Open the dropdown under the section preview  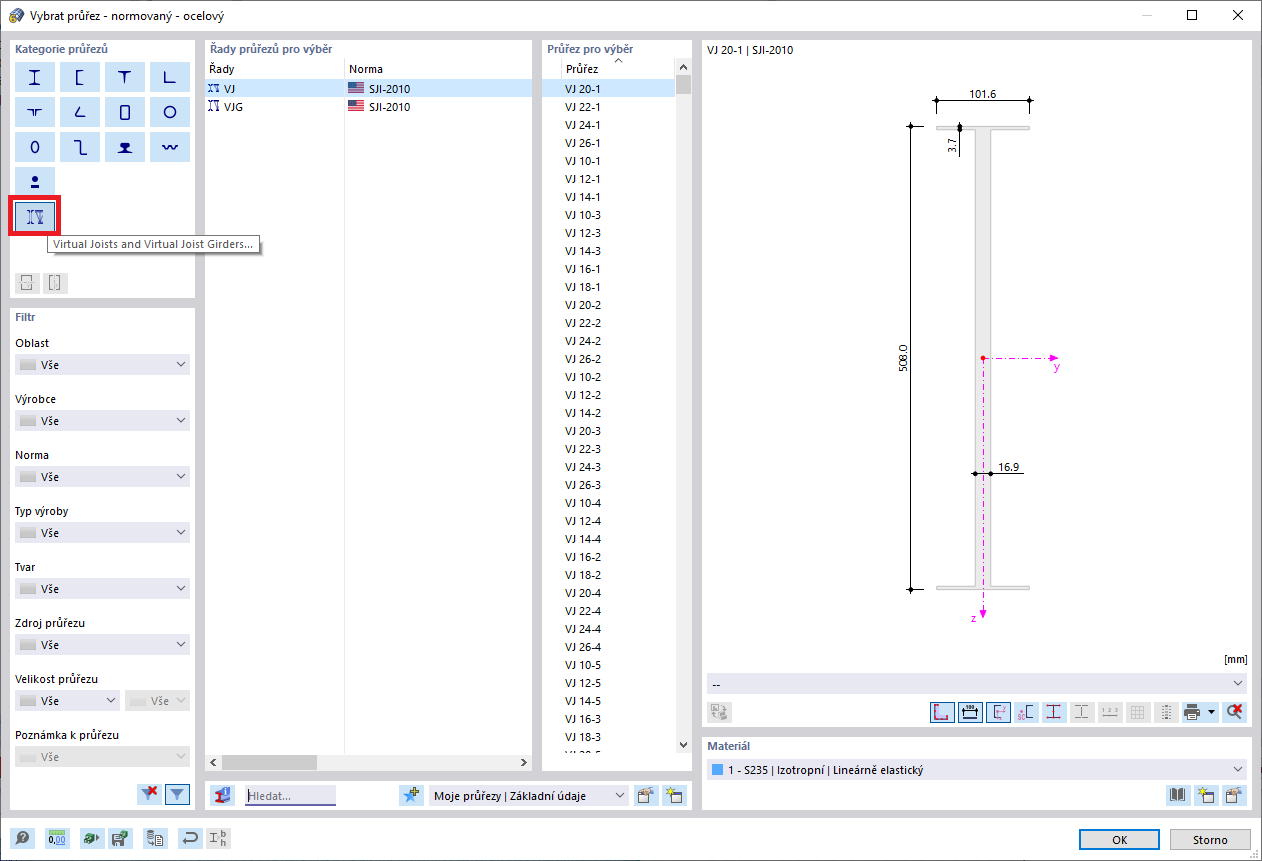coord(977,683)
